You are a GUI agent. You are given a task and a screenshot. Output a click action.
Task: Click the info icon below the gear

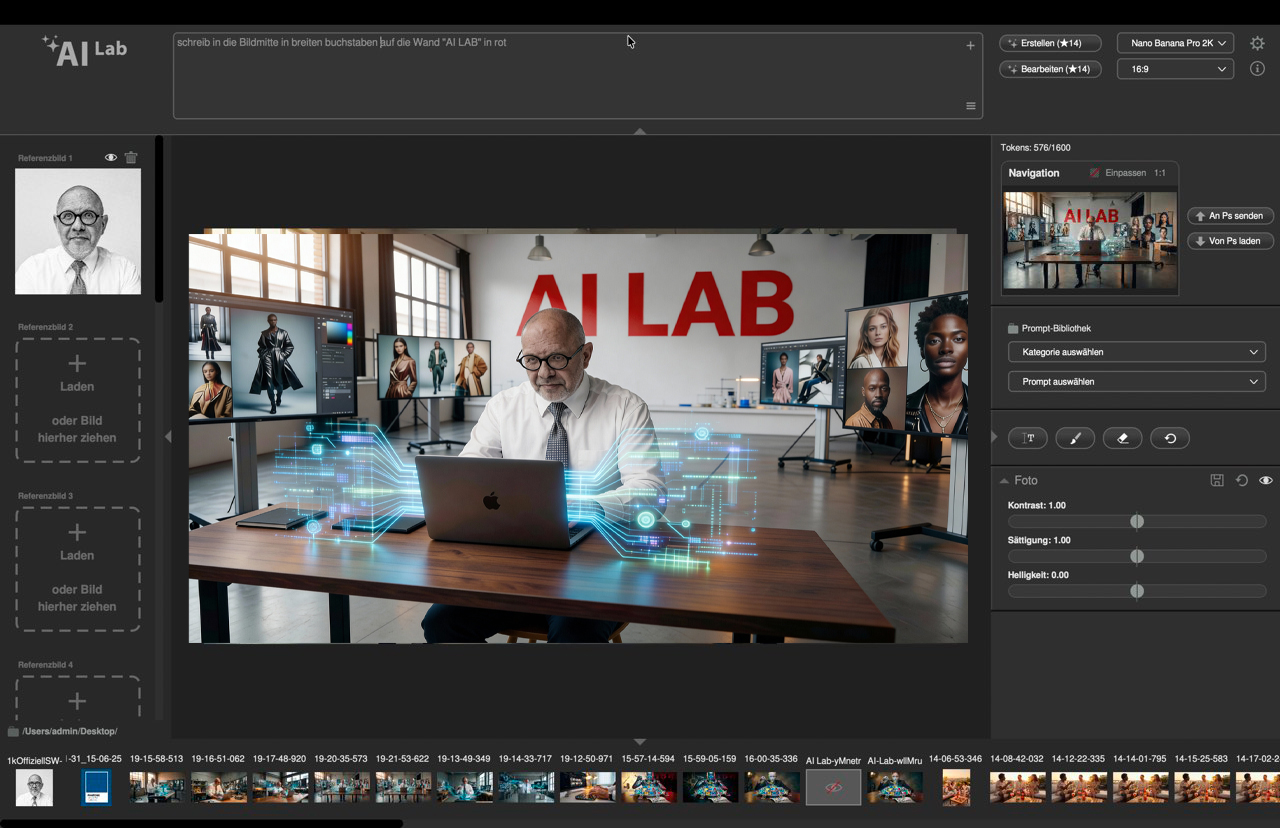pos(1257,69)
